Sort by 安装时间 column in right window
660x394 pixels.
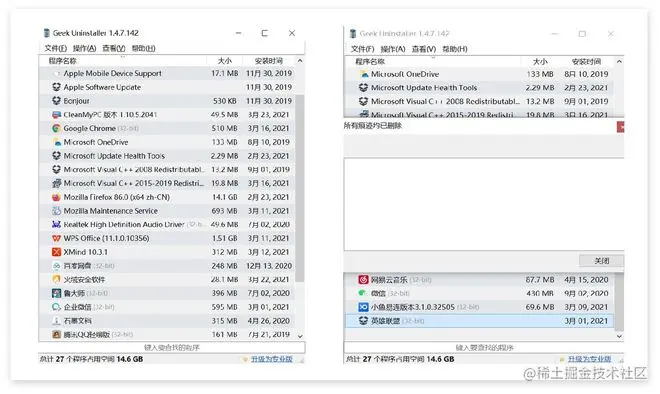tap(586, 62)
